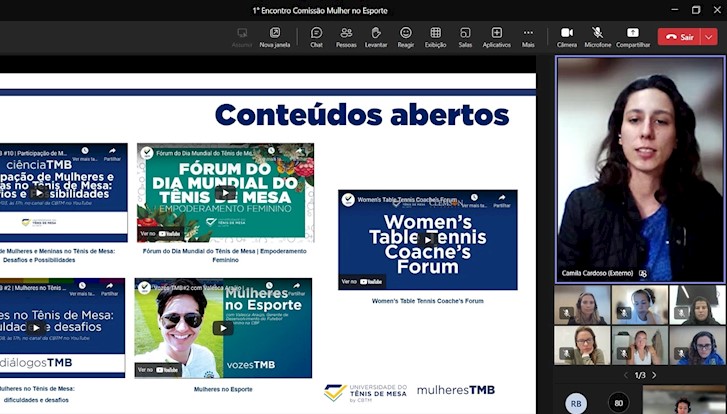Select Camila Cardoso's video tile

pos(640,167)
